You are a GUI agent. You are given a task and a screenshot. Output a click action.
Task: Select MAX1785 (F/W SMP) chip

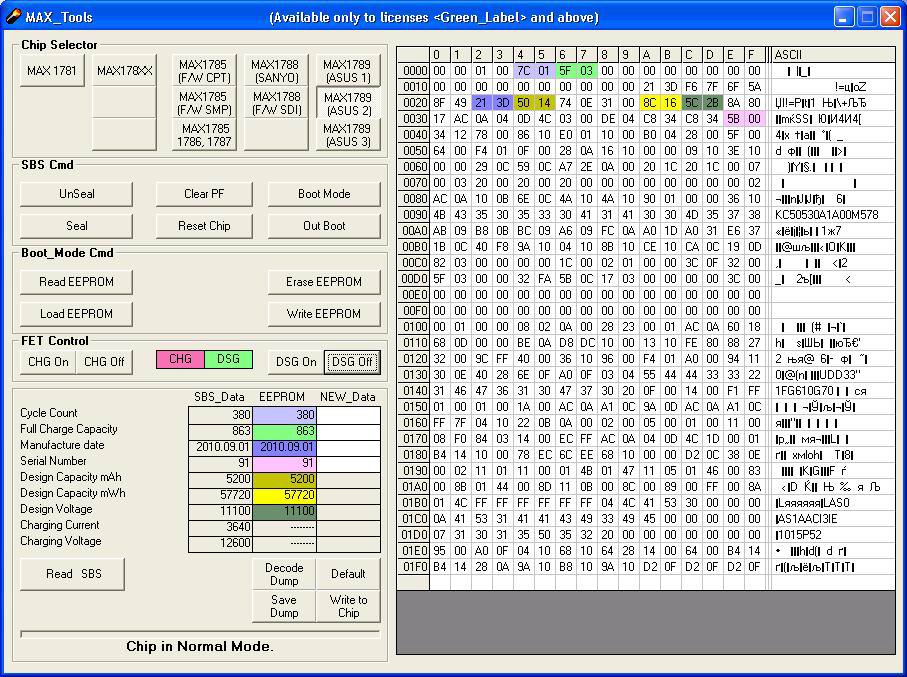[204, 103]
